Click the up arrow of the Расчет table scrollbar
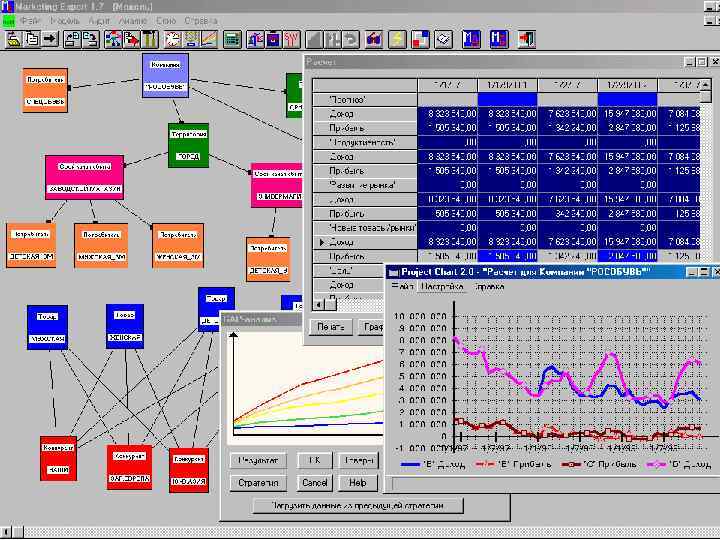This screenshot has height=540, width=720. (x=706, y=84)
